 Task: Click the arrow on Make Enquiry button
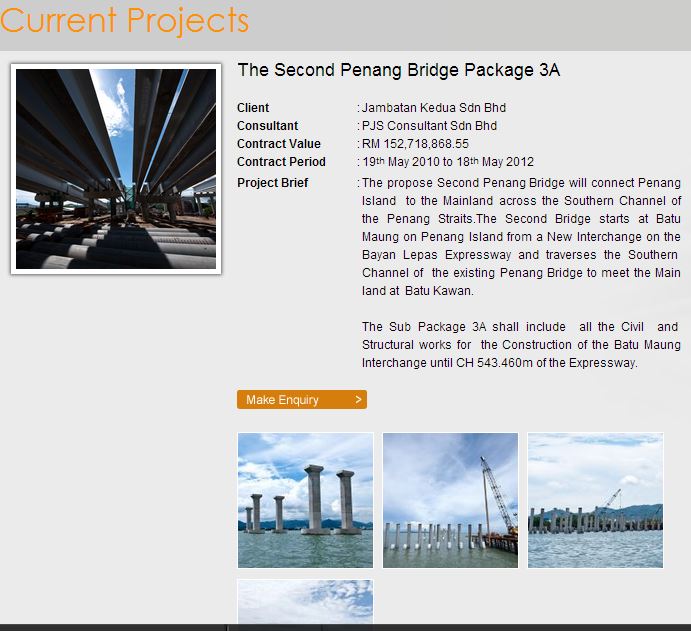(x=358, y=400)
